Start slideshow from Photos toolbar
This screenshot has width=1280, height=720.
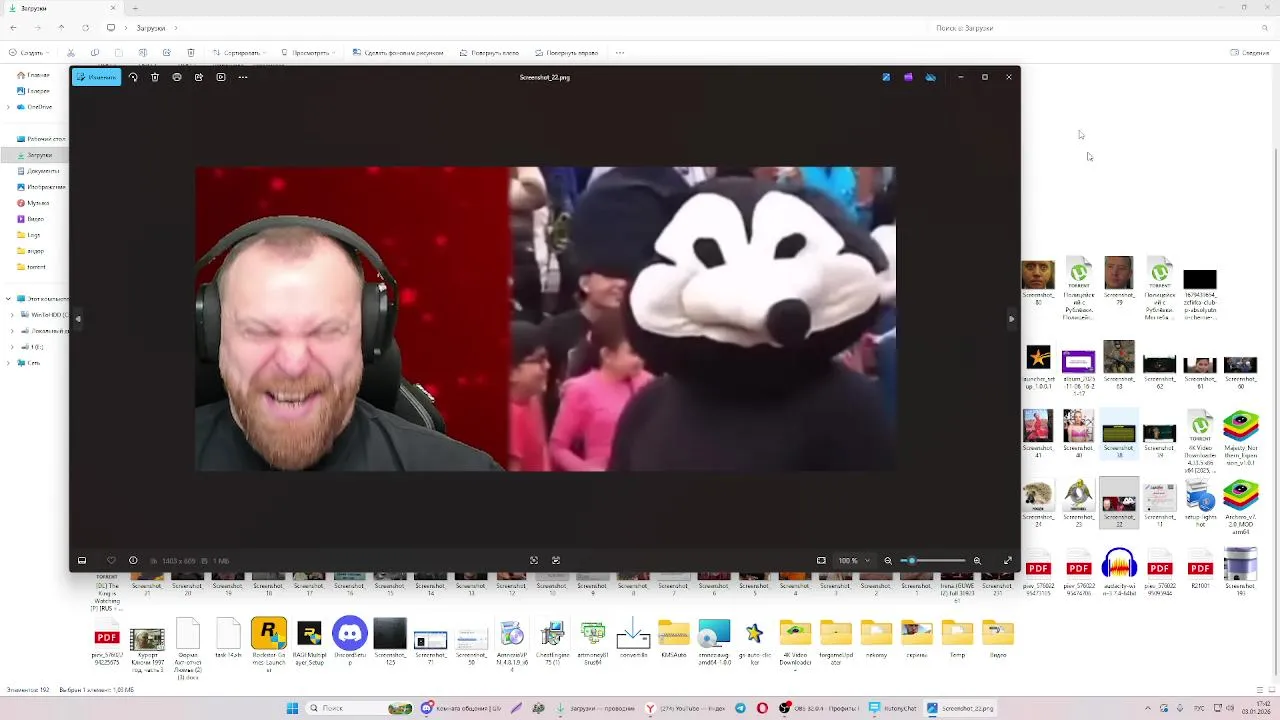pos(221,77)
